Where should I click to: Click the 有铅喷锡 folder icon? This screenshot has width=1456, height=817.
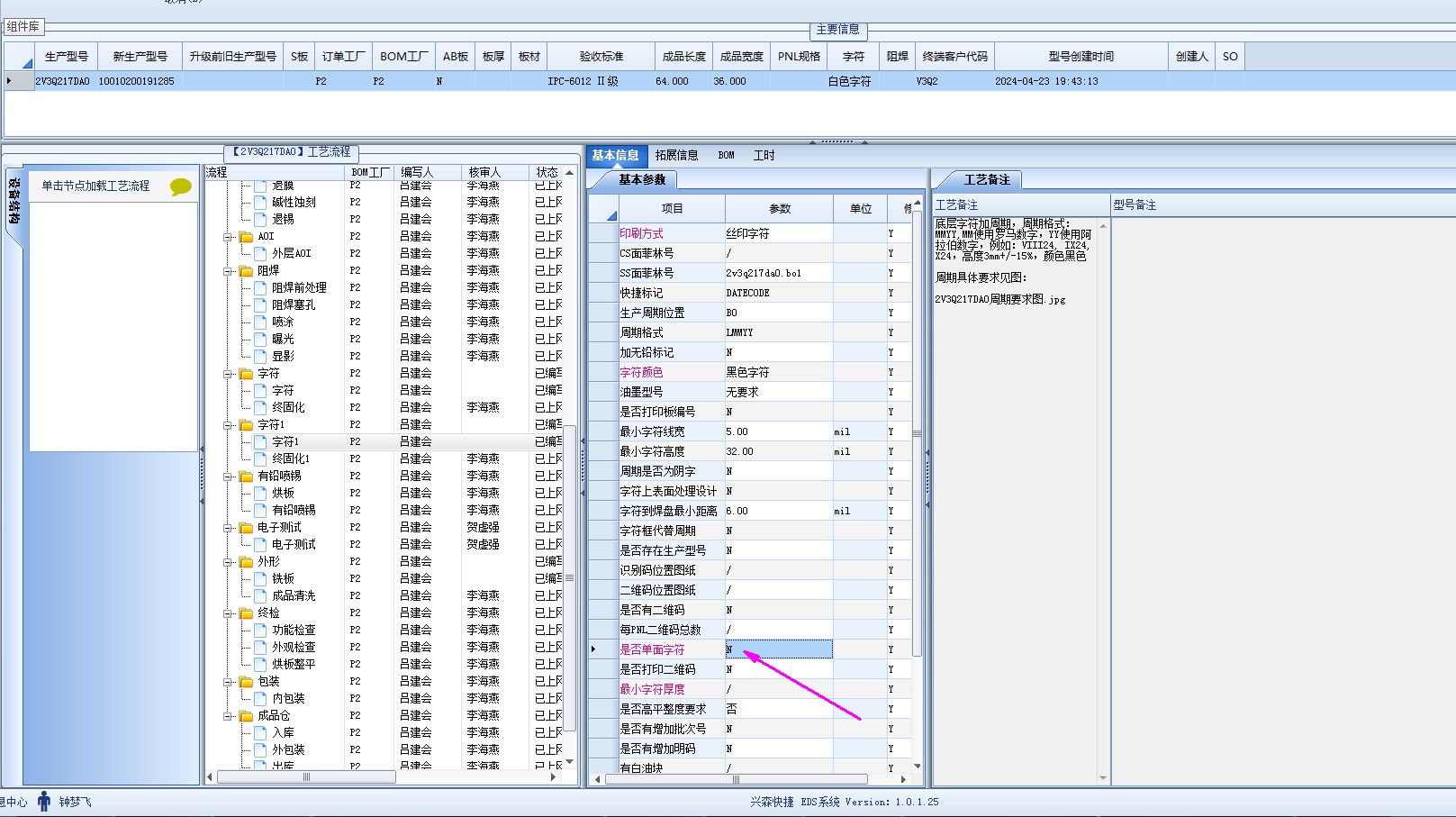(246, 477)
